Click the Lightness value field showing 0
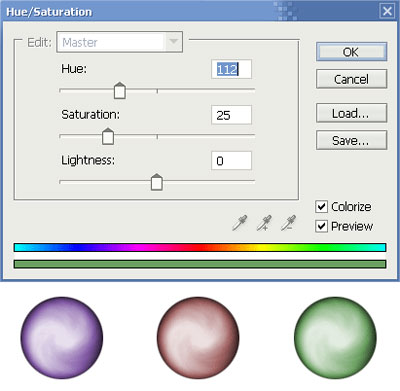The height and width of the screenshot is (391, 400). point(231,161)
